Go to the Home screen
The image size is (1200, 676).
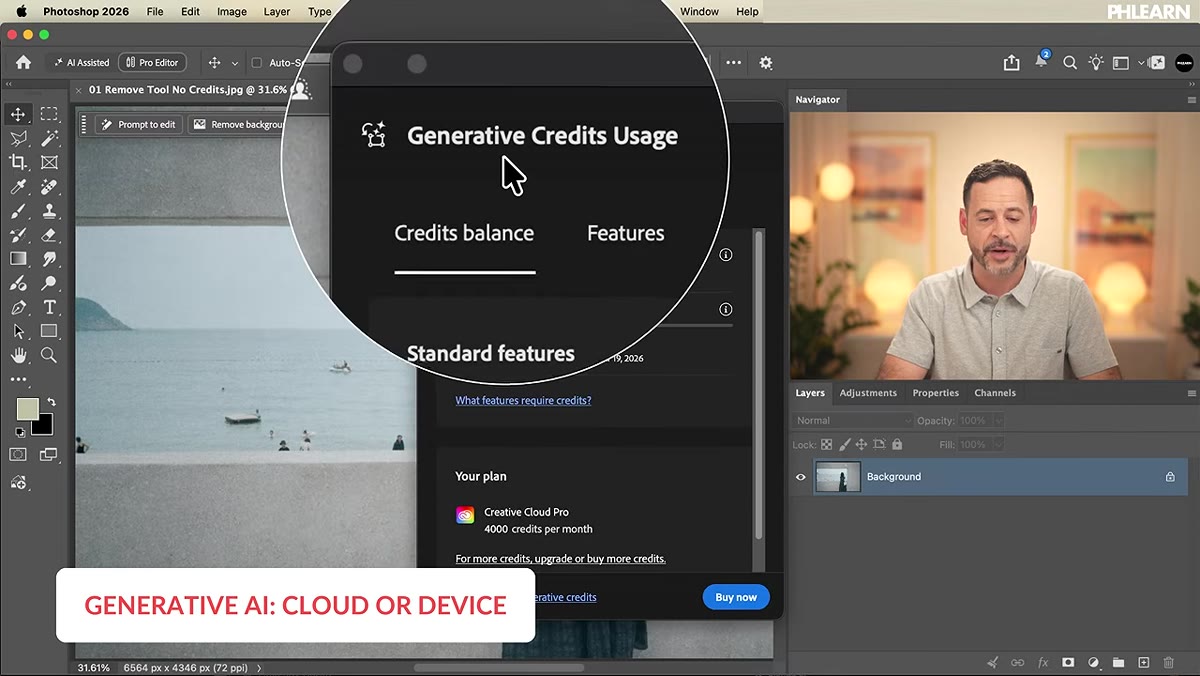23,62
